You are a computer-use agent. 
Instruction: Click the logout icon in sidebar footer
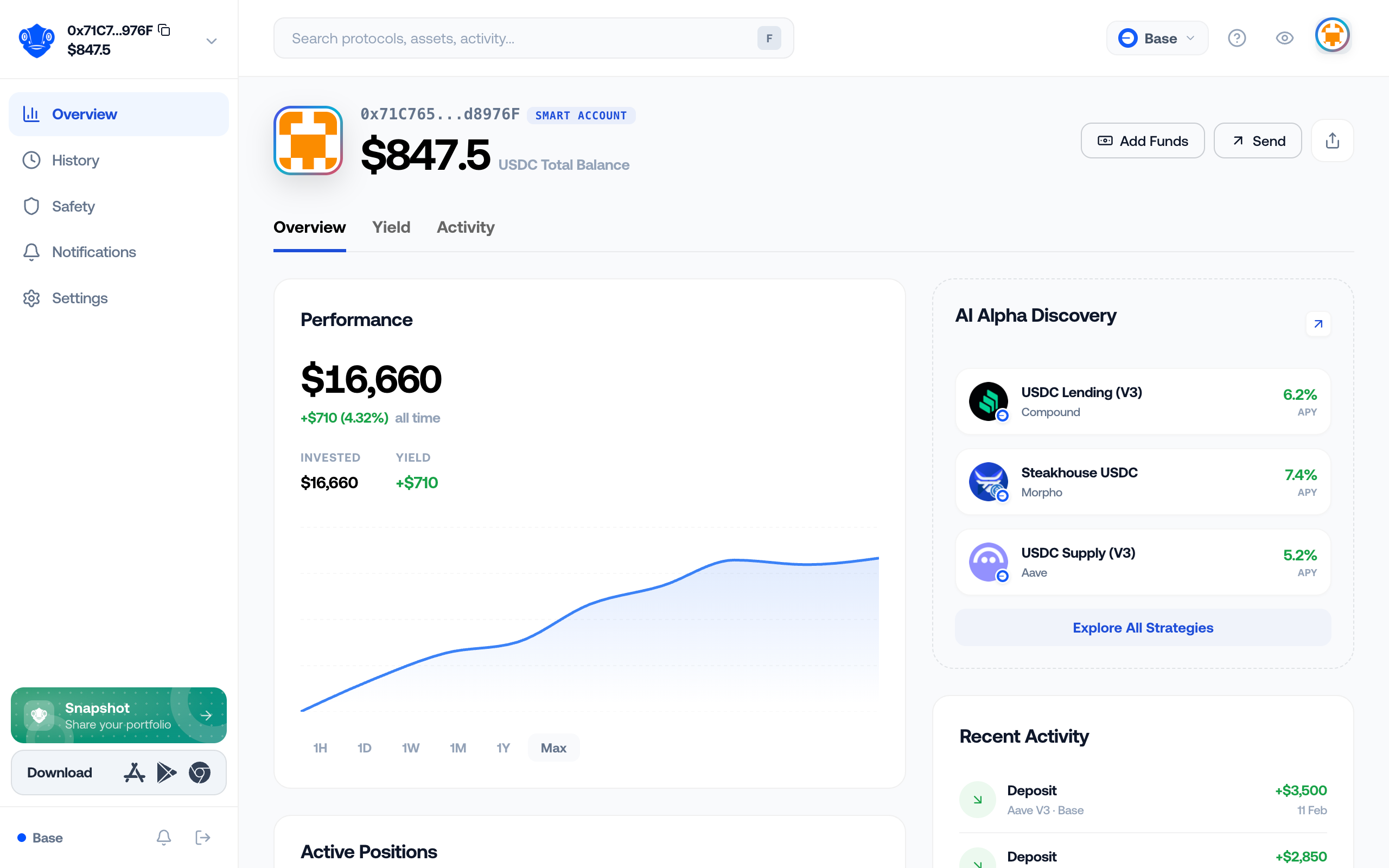pyautogui.click(x=202, y=838)
